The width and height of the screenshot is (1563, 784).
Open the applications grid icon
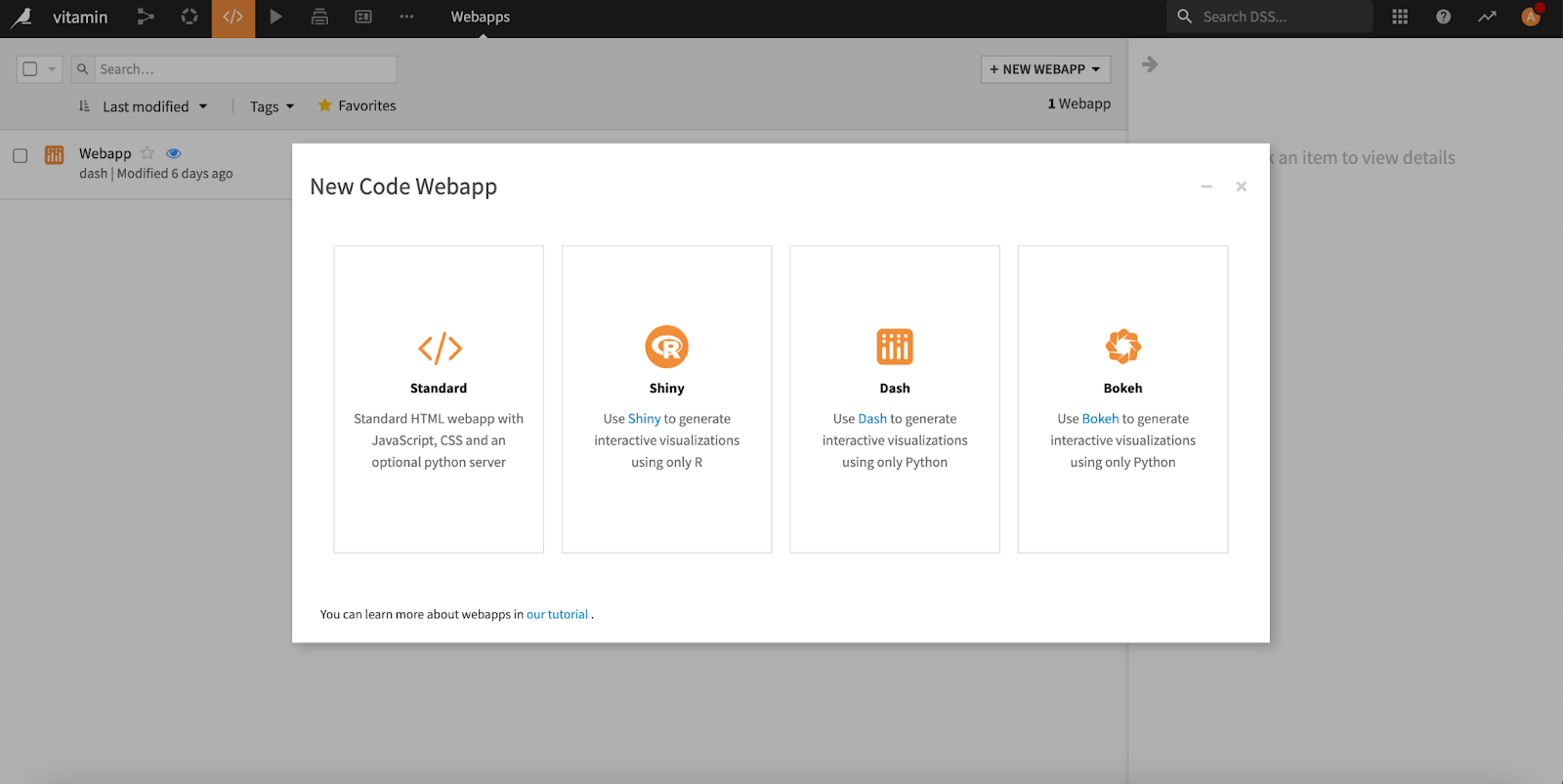1400,17
